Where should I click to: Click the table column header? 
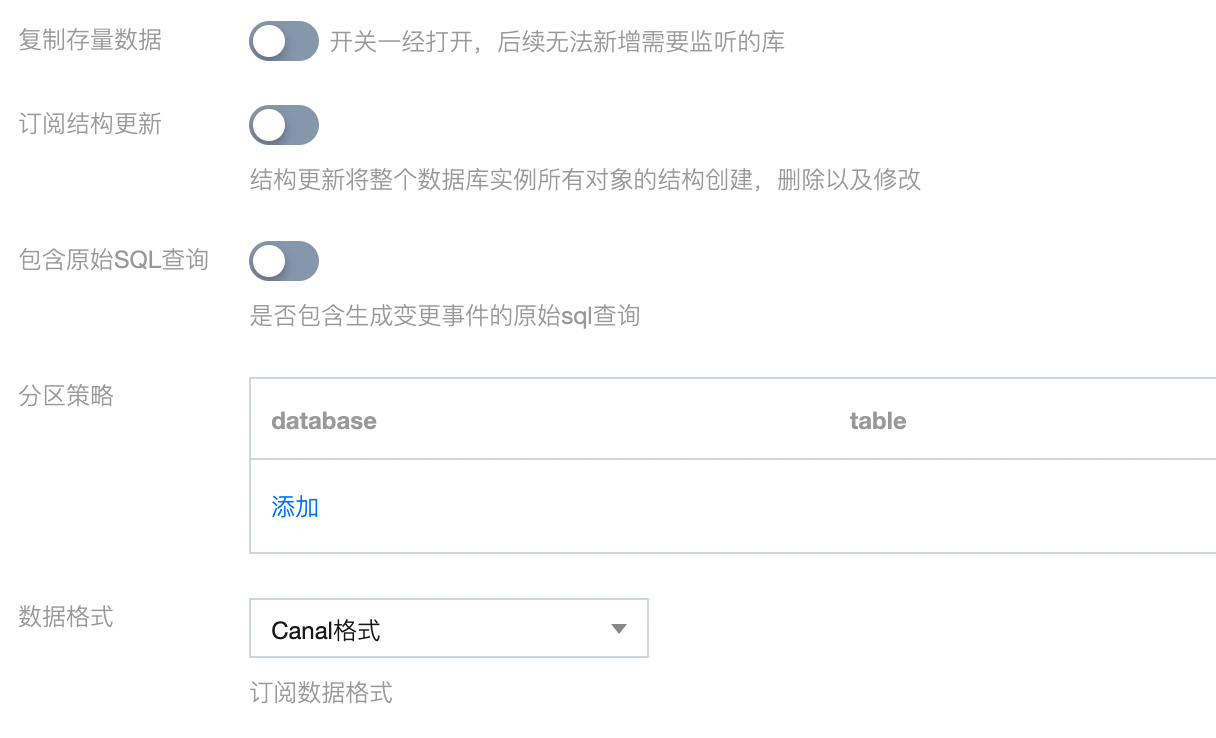pyautogui.click(x=878, y=421)
